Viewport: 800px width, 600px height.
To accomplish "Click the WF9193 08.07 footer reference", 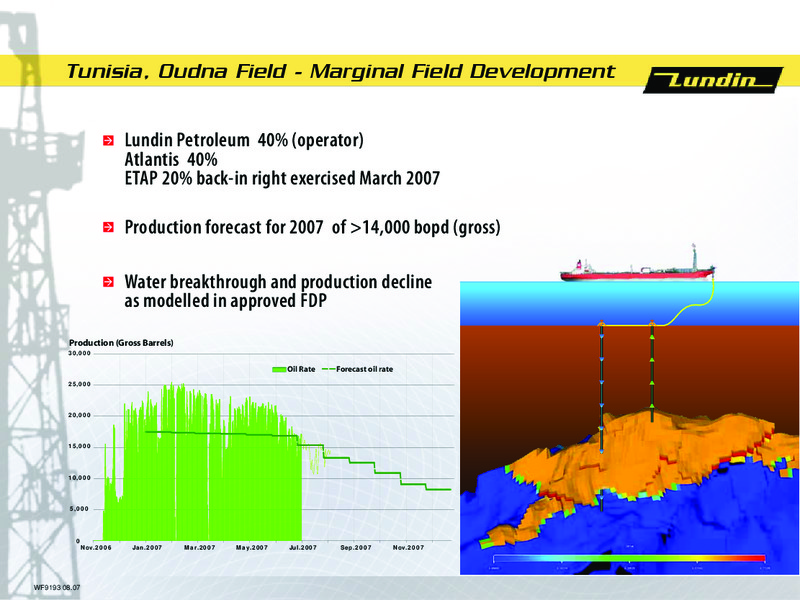I will pos(57,588).
